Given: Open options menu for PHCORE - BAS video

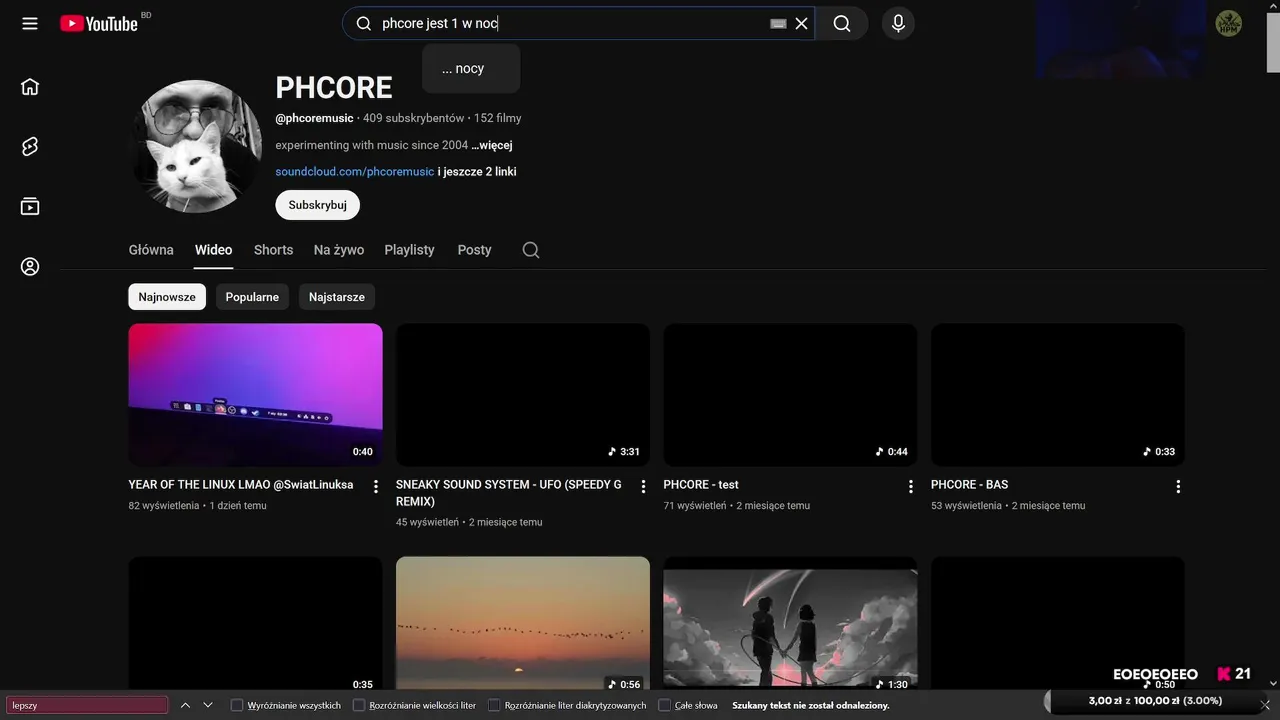Looking at the screenshot, I should click(1178, 486).
